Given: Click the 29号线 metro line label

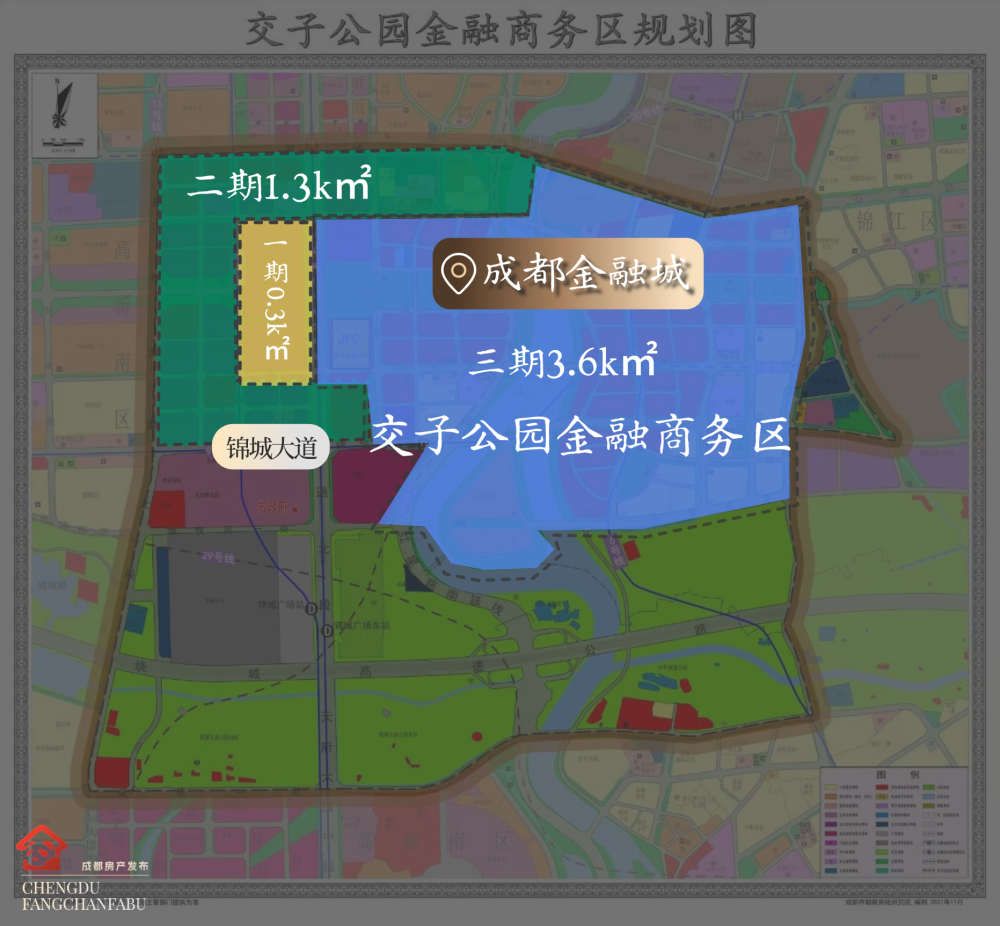Looking at the screenshot, I should [218, 558].
